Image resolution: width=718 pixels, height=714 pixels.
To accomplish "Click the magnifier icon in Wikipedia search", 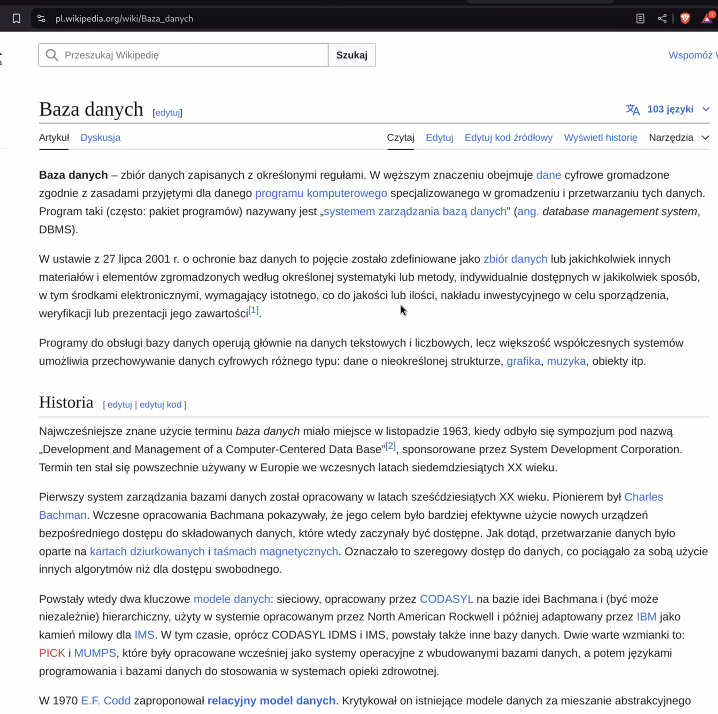I will (52, 55).
